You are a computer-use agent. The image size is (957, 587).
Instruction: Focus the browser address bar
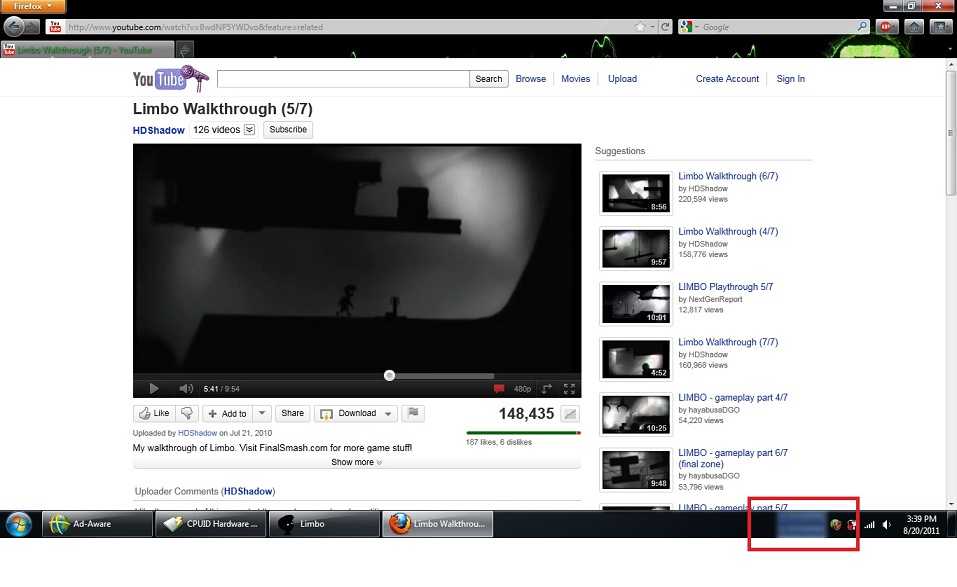[x=348, y=27]
